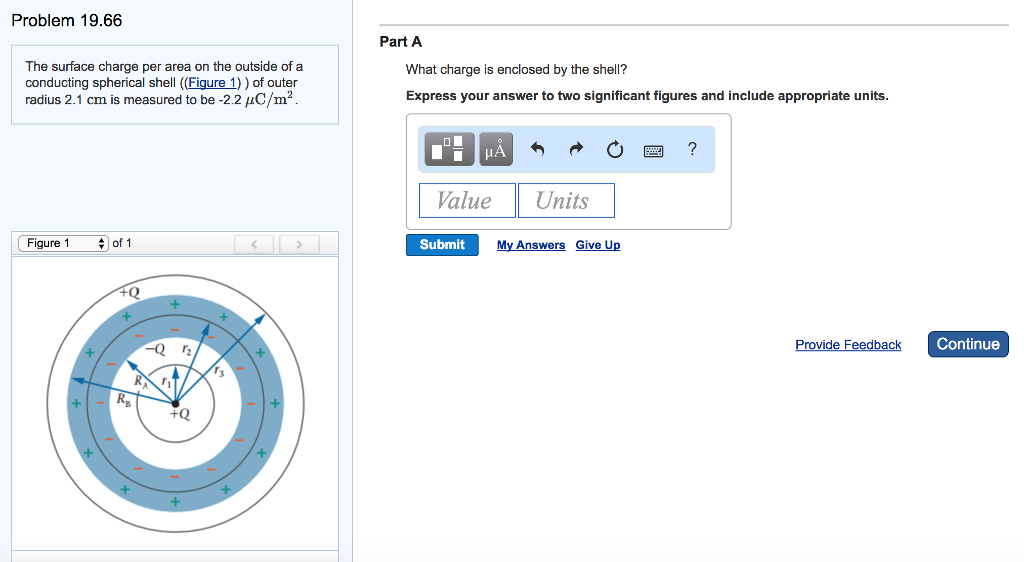
Task: Click the redo arrow icon
Action: coord(576,149)
